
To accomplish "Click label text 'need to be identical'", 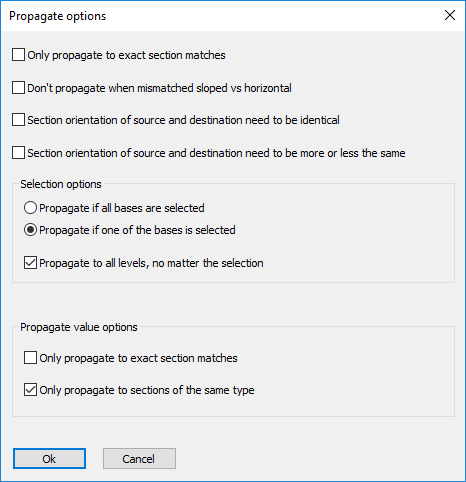I will 292,120.
